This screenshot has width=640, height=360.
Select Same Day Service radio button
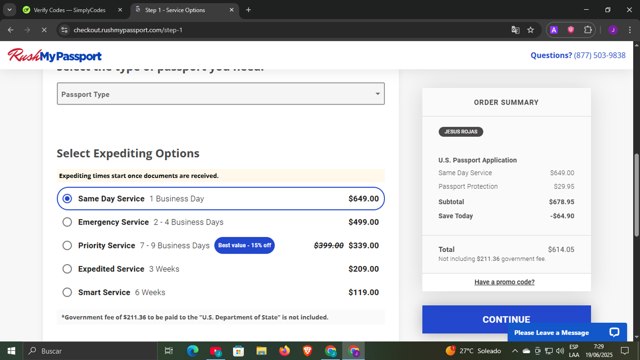(67, 198)
